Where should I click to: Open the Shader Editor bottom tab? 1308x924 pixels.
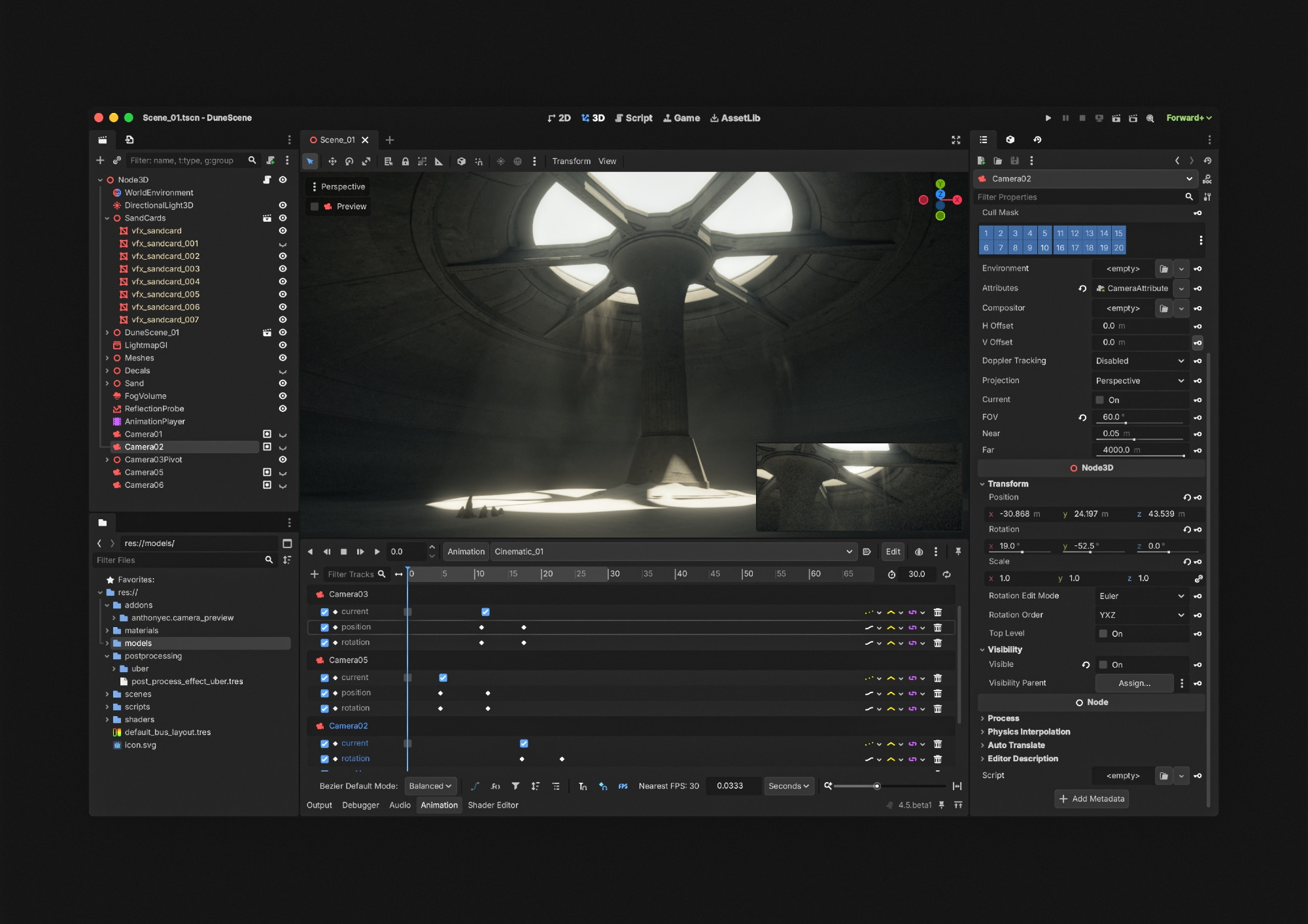[x=492, y=805]
